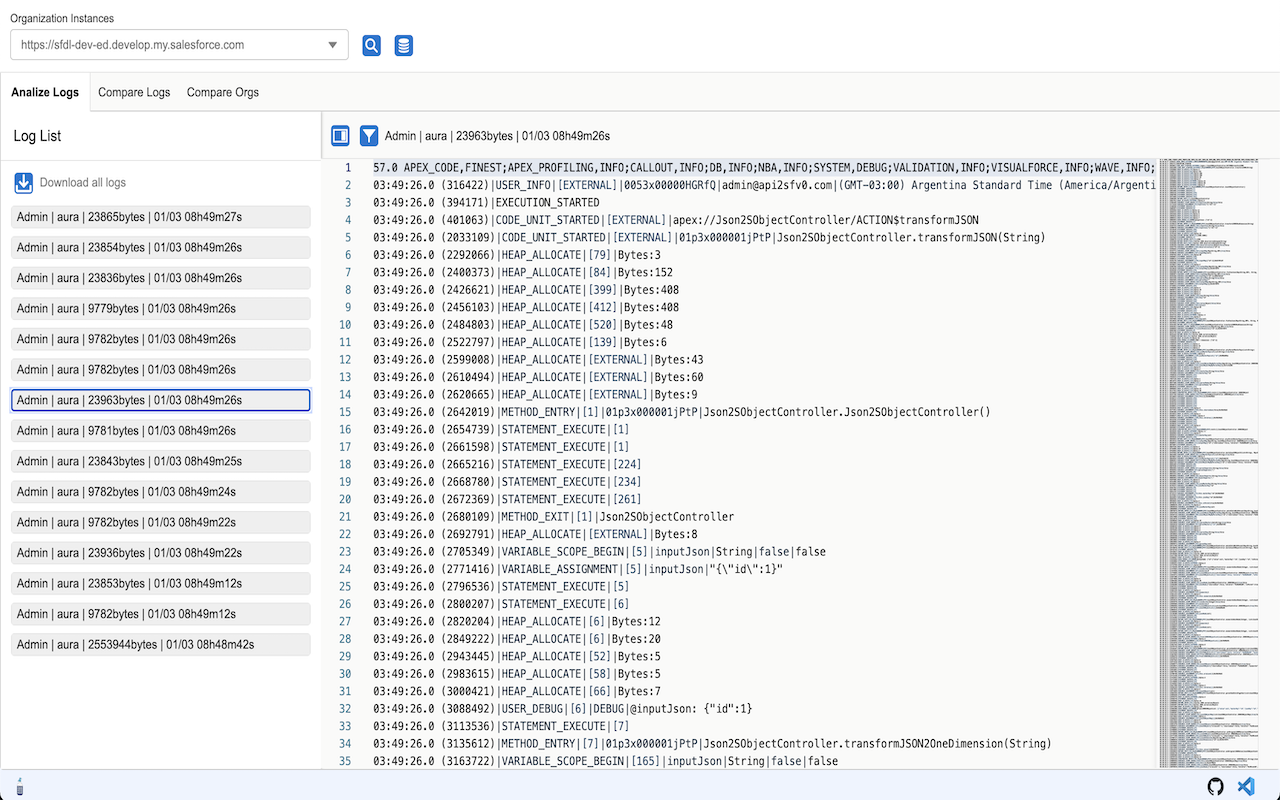The height and width of the screenshot is (800, 1280).
Task: Click the transformJSON2OneDimension METHOD_ENTRY line
Action: coord(712,744)
